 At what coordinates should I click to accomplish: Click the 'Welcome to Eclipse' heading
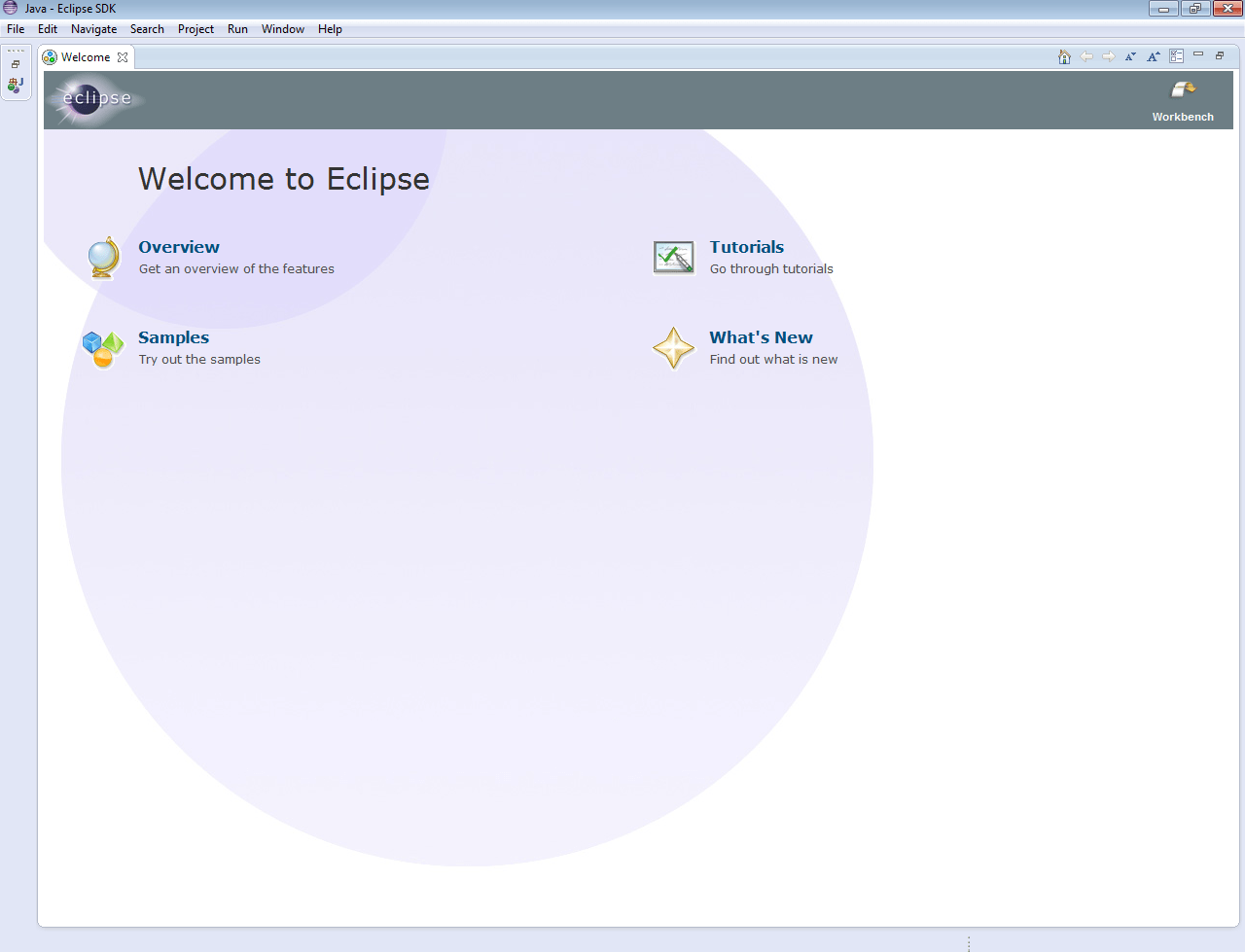(284, 179)
